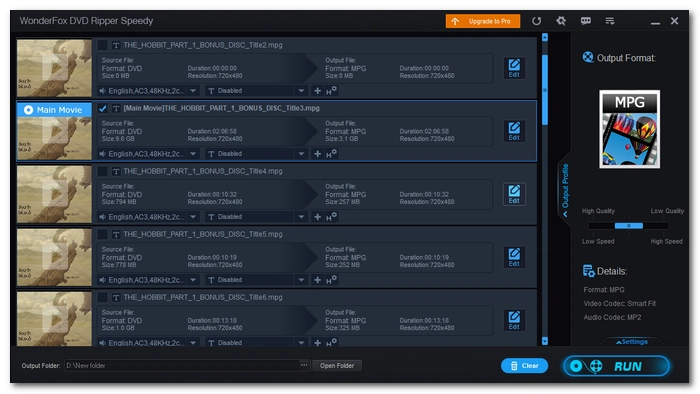
Task: Open the settings gear icon in title bar
Action: tap(561, 21)
